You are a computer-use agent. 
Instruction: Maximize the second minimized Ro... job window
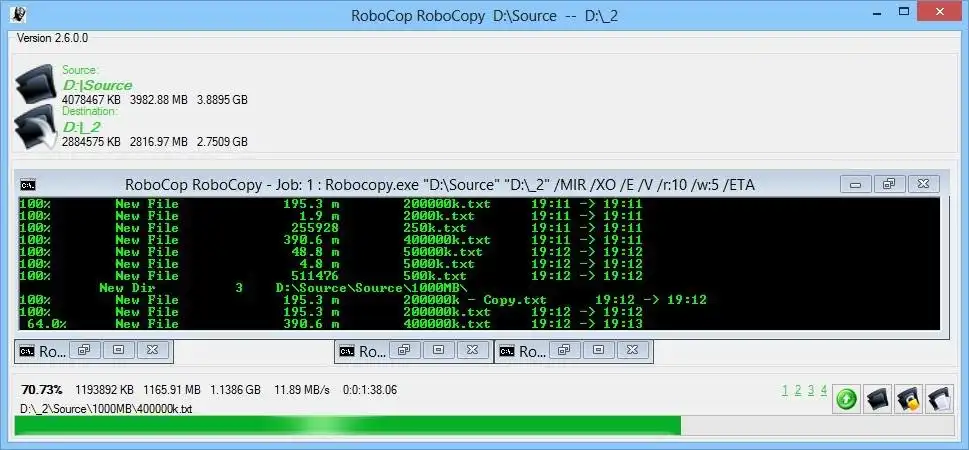[x=439, y=350]
